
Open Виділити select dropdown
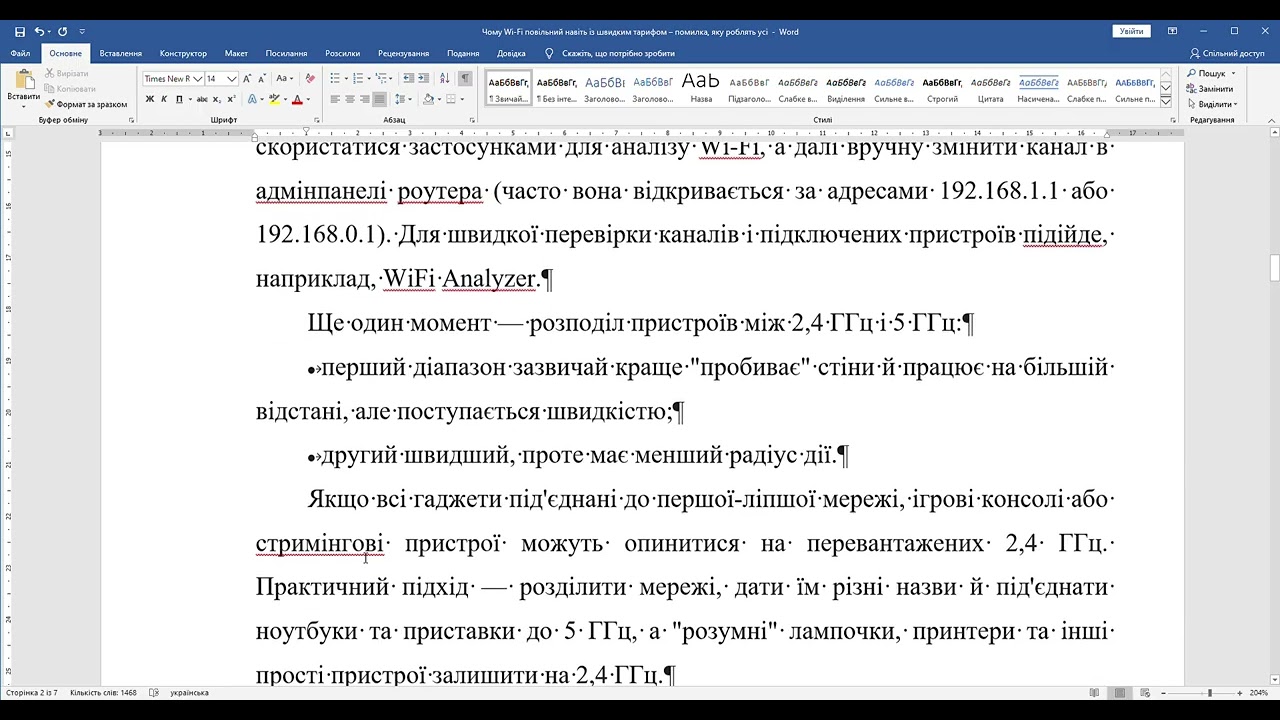coord(1212,104)
